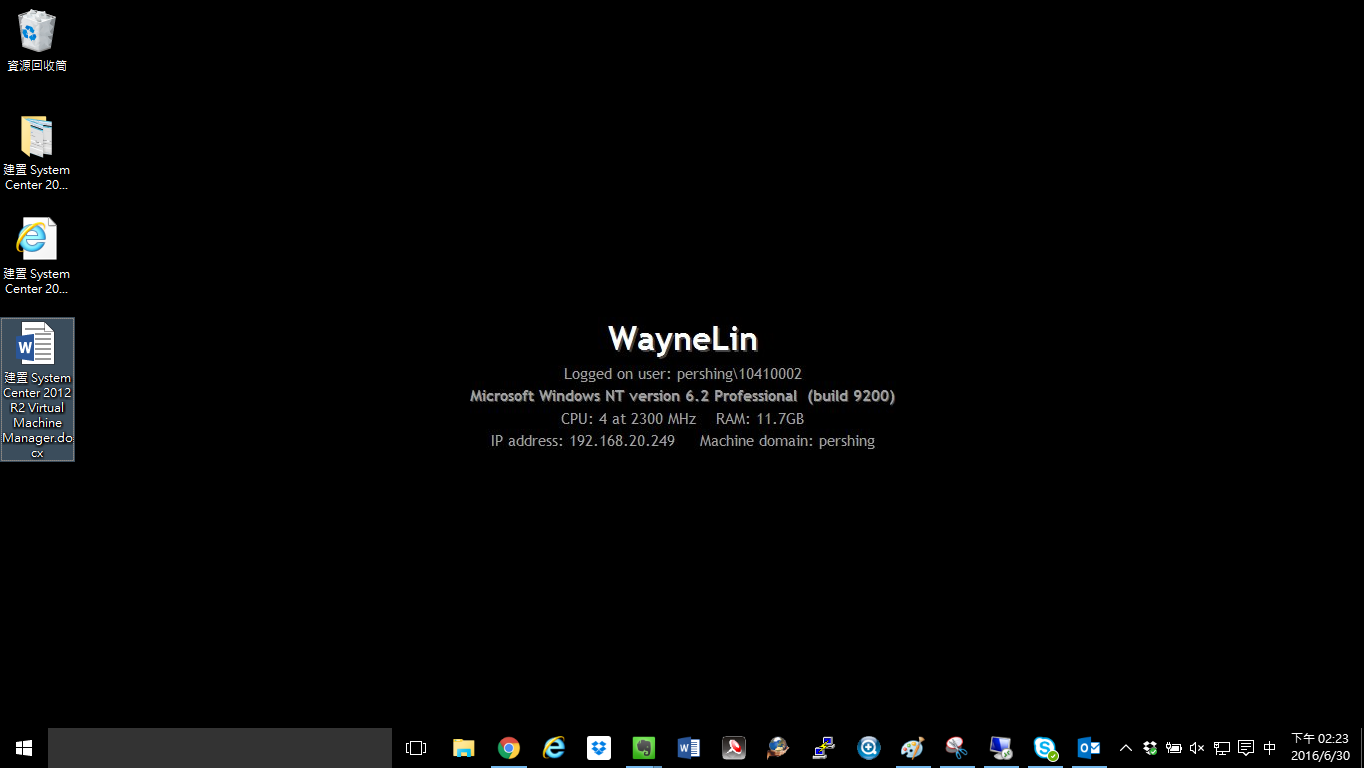Image resolution: width=1364 pixels, height=768 pixels.
Task: Click the taskbar search box
Action: click(x=220, y=748)
